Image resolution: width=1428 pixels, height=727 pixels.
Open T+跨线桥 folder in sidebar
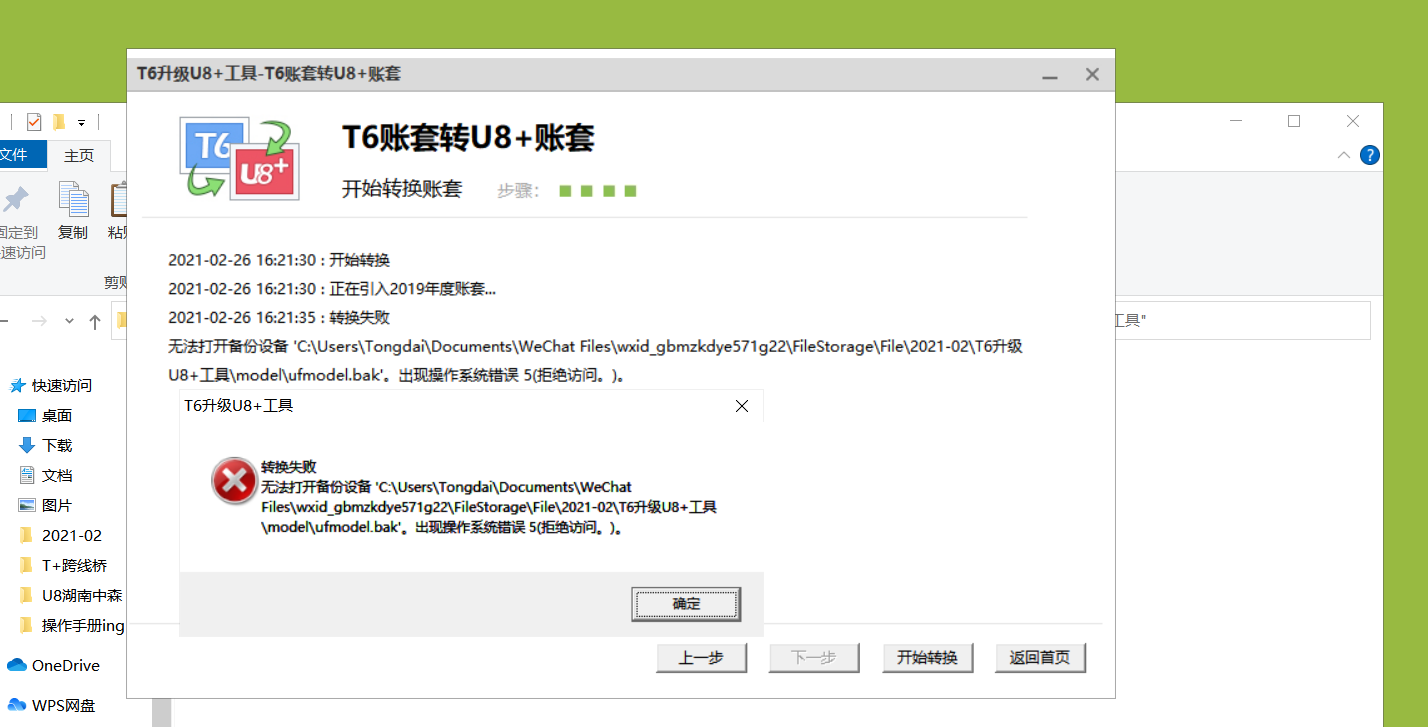63,565
